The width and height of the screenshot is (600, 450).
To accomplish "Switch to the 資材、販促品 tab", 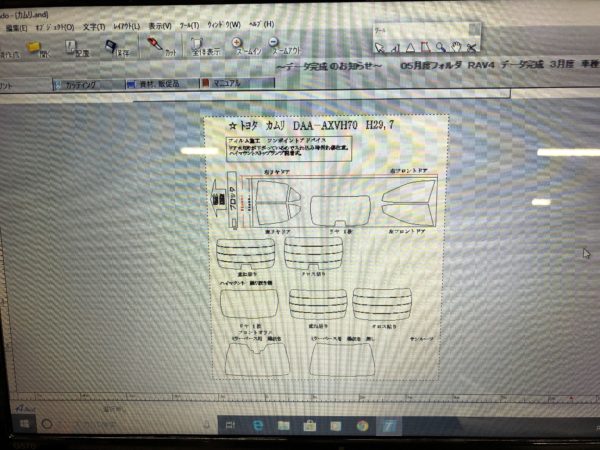I will (x=163, y=84).
